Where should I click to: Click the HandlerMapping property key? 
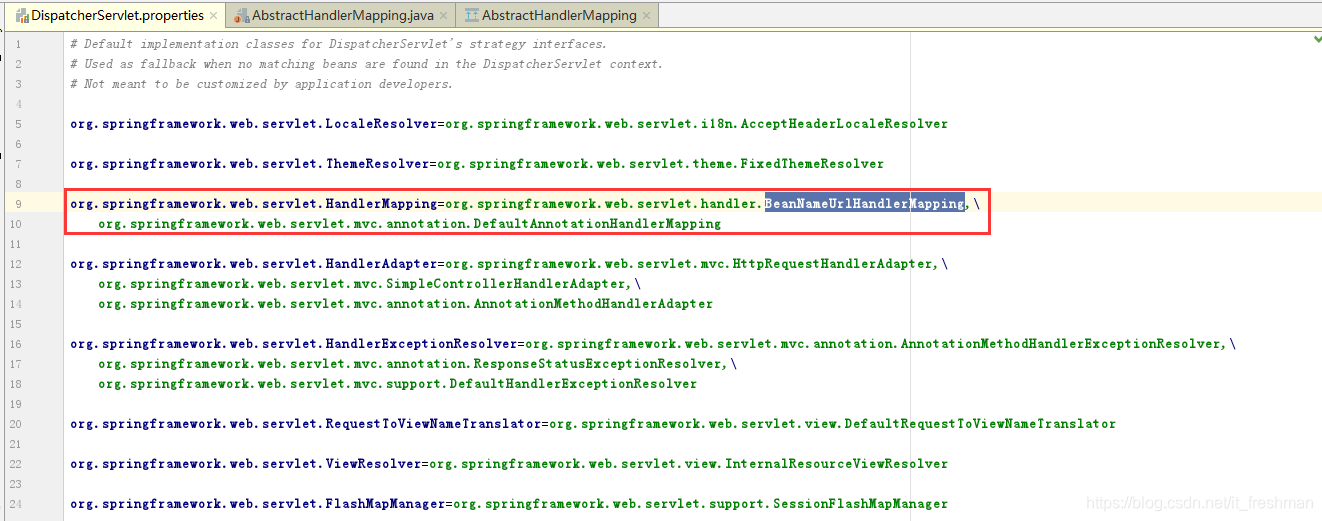click(x=254, y=203)
